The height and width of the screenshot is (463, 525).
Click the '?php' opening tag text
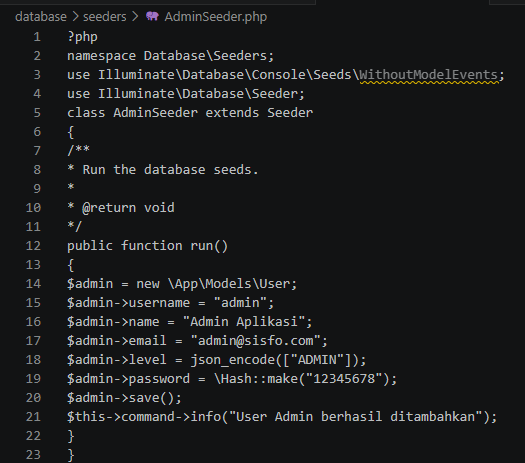click(x=82, y=37)
